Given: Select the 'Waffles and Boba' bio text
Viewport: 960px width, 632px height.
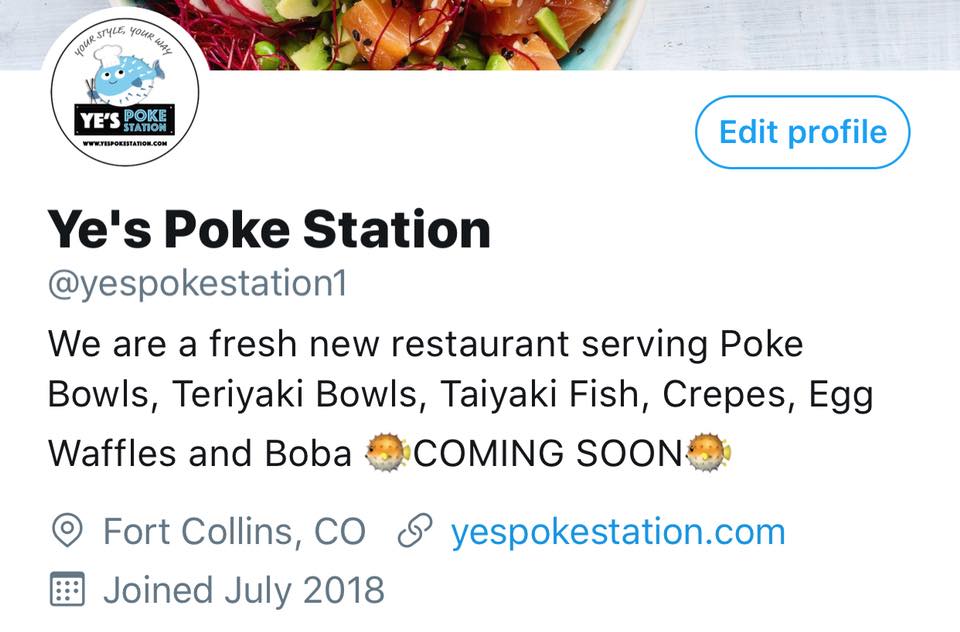Looking at the screenshot, I should 200,454.
